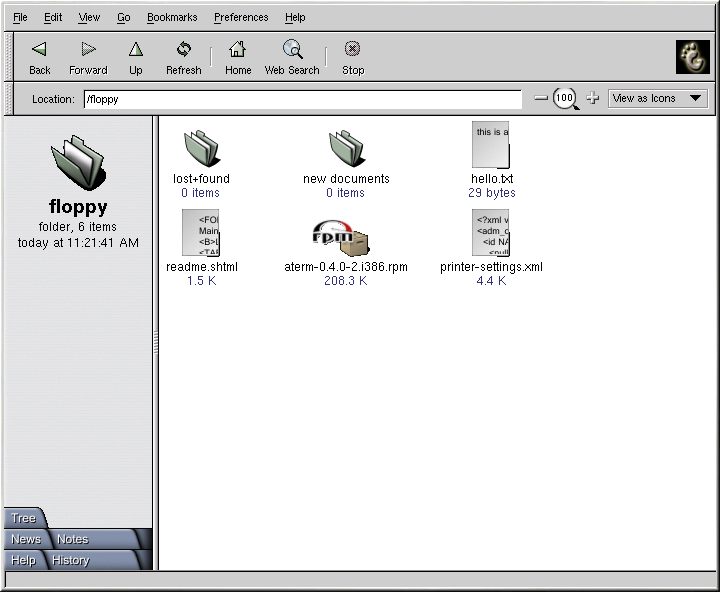Go to the Home folder
The width and height of the screenshot is (720, 592).
238,57
